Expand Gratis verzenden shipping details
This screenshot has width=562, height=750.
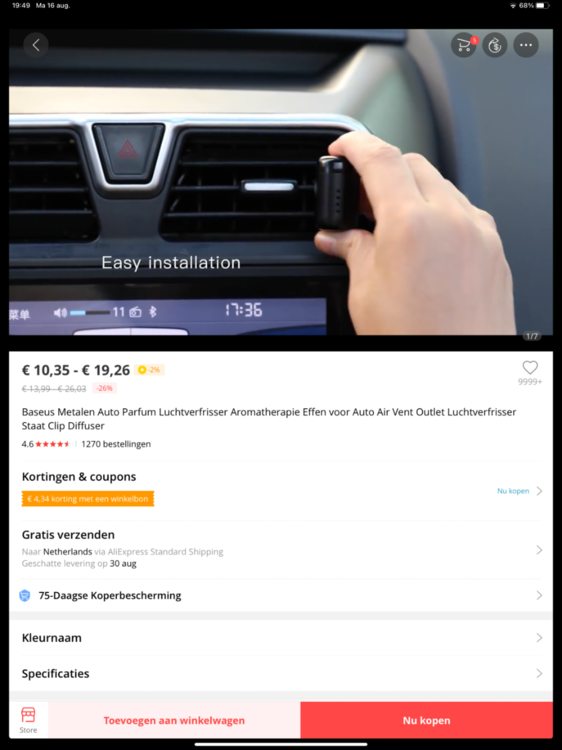(x=281, y=550)
